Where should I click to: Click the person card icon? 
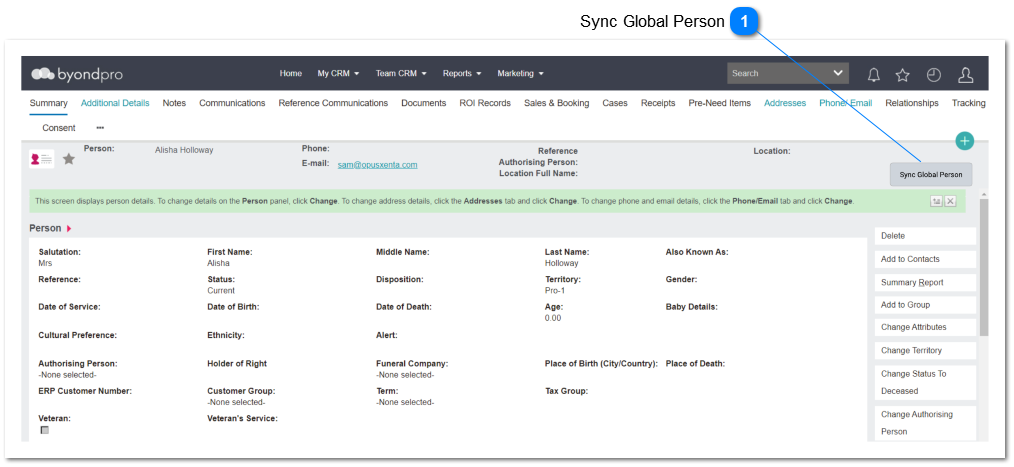(x=41, y=158)
